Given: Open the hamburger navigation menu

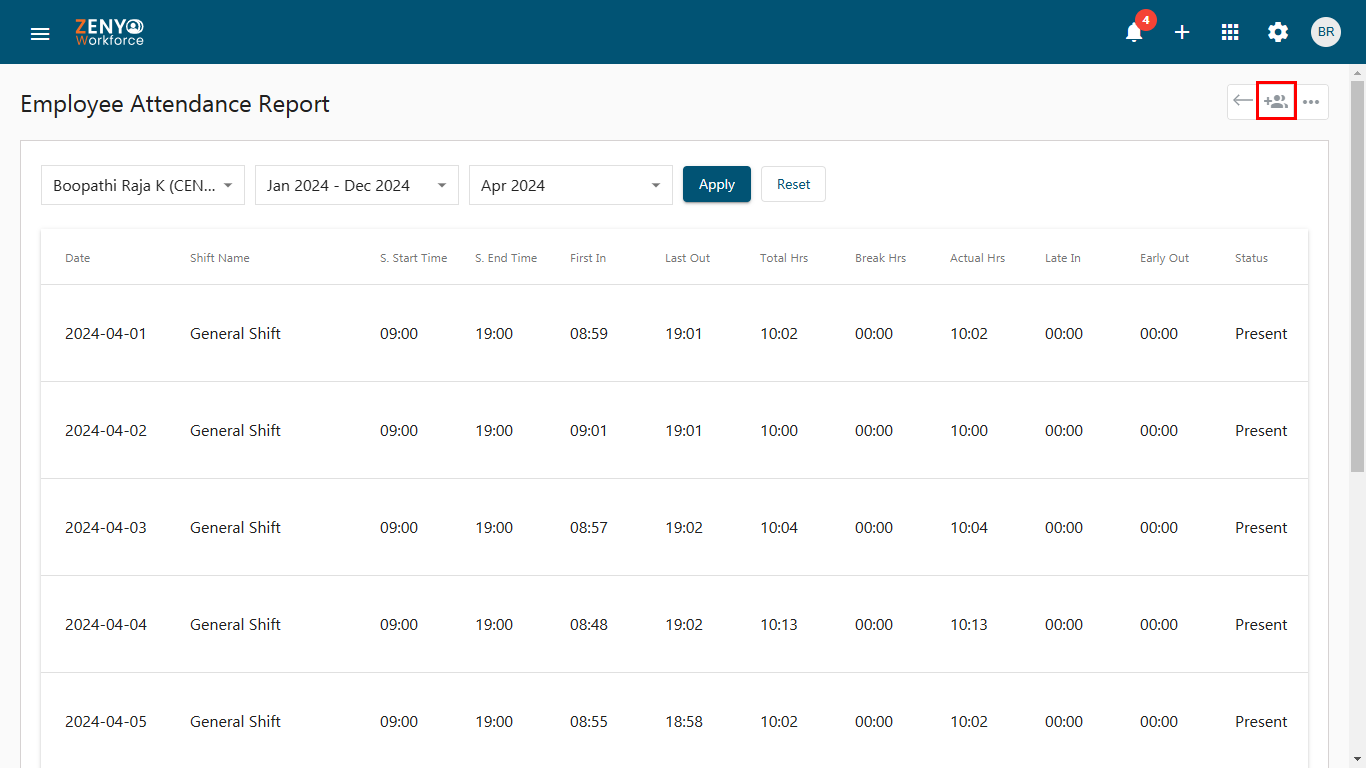Looking at the screenshot, I should [40, 33].
